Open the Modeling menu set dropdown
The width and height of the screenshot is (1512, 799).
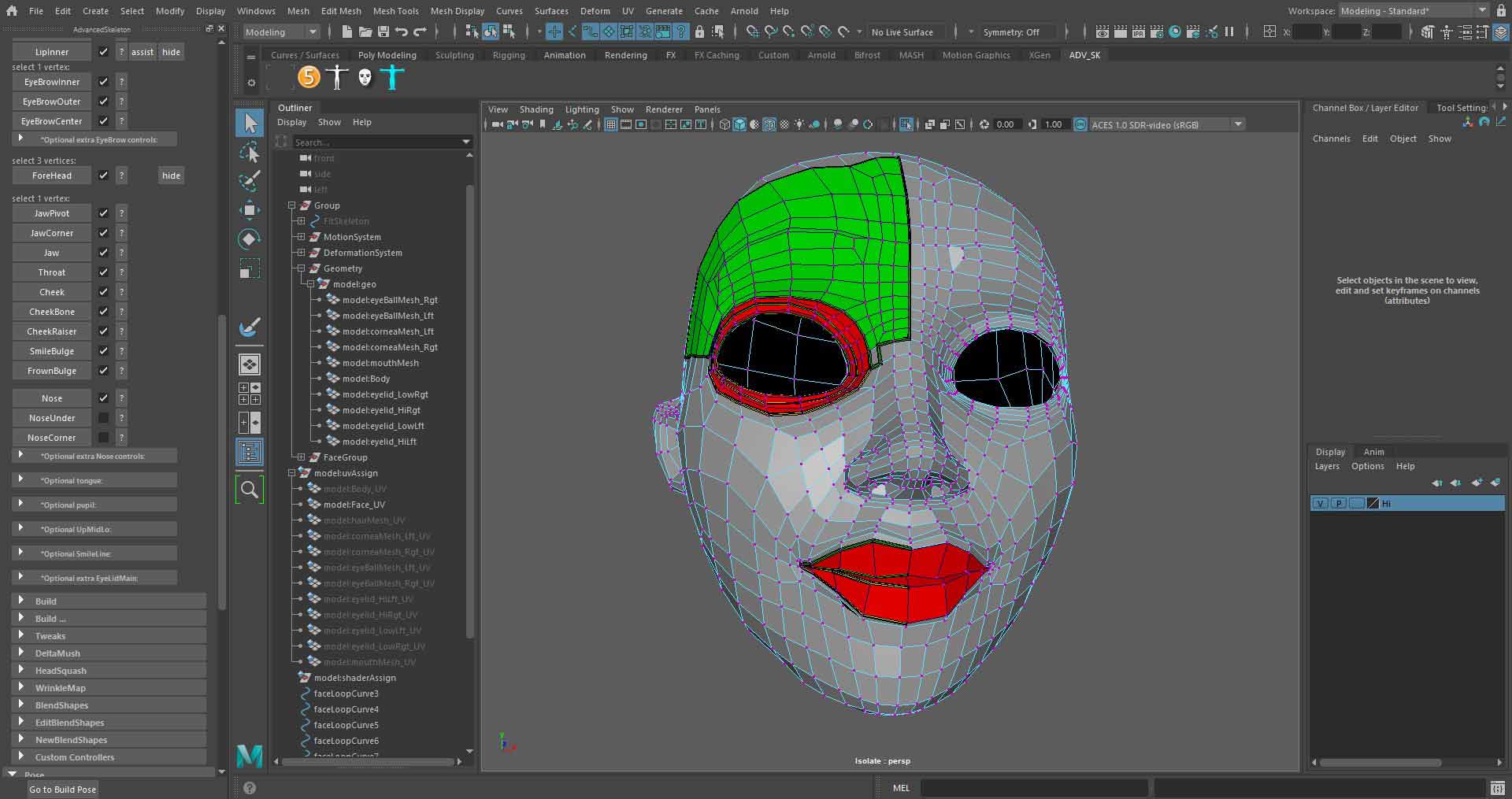pyautogui.click(x=280, y=31)
